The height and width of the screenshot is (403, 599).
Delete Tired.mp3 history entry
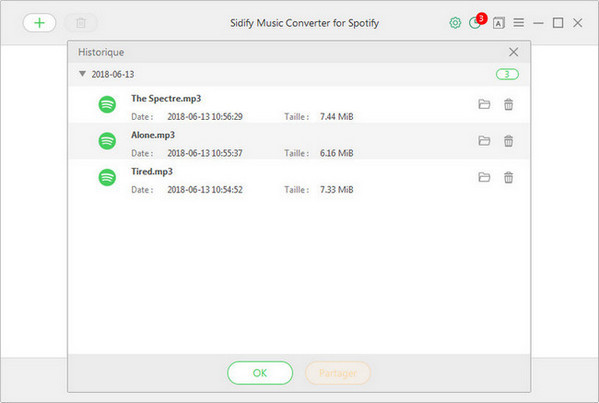pos(508,177)
